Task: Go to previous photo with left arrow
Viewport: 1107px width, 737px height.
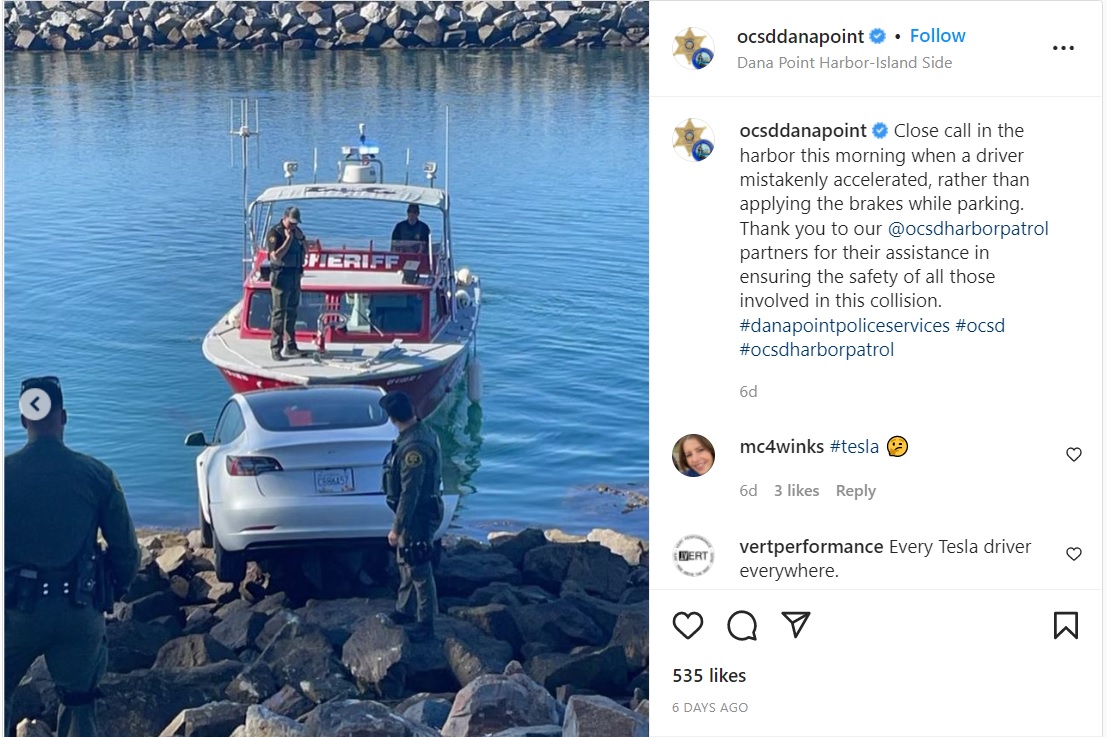Action: coord(35,405)
